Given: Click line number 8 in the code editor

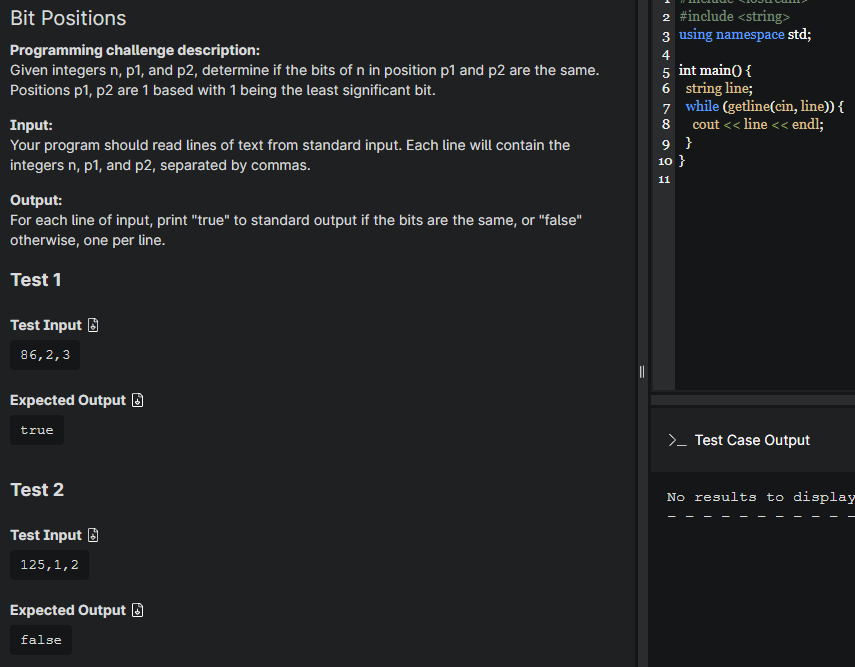Looking at the screenshot, I should [664, 124].
